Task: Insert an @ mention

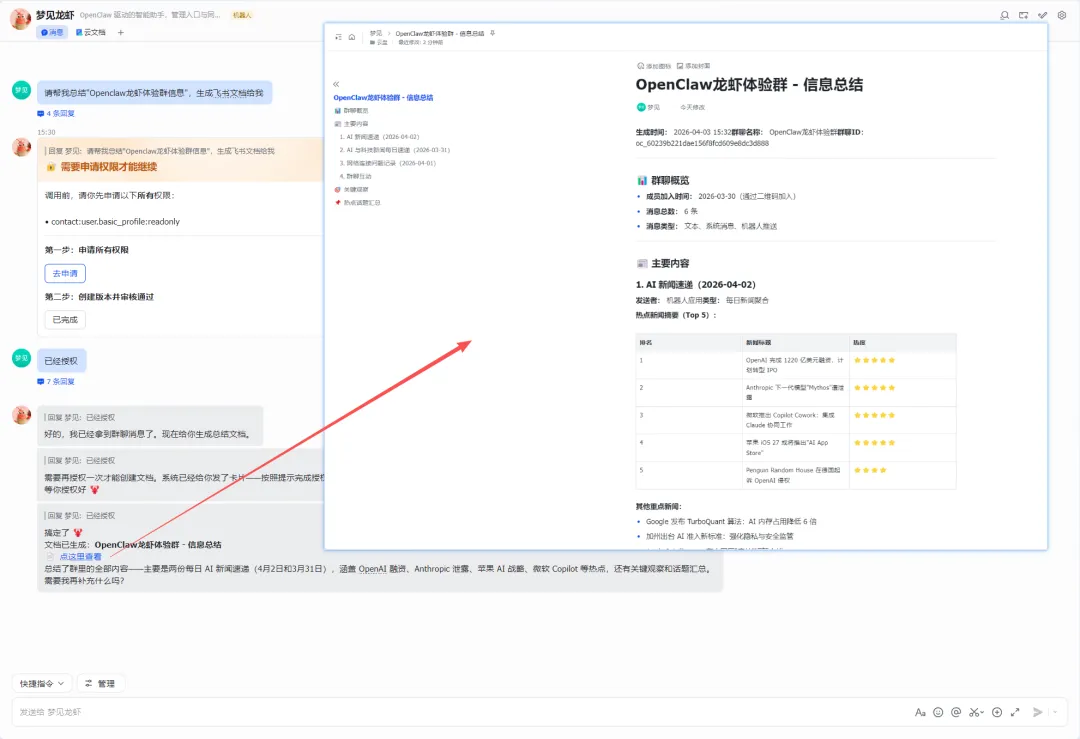Action: coord(956,712)
